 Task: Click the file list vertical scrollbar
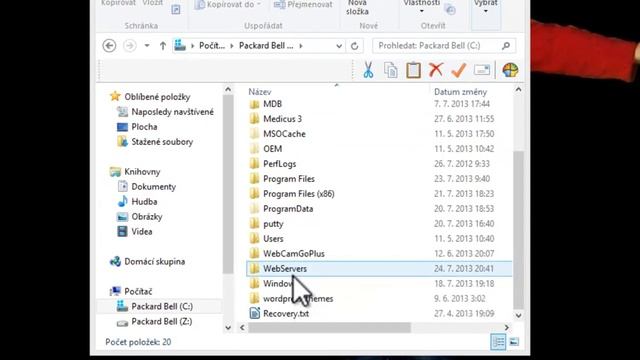(518, 230)
